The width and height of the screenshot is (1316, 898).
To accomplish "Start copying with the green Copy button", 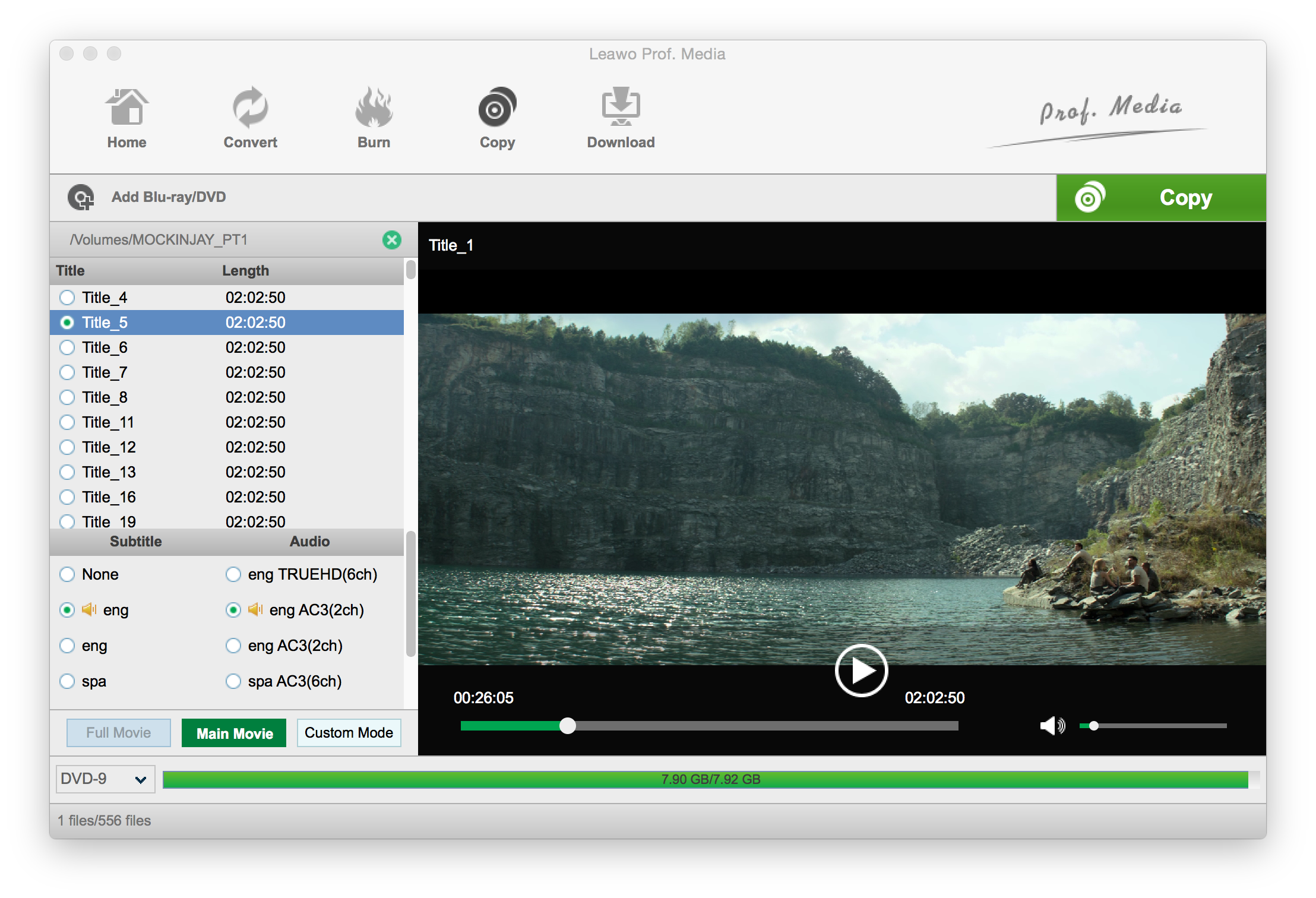I will click(1161, 198).
